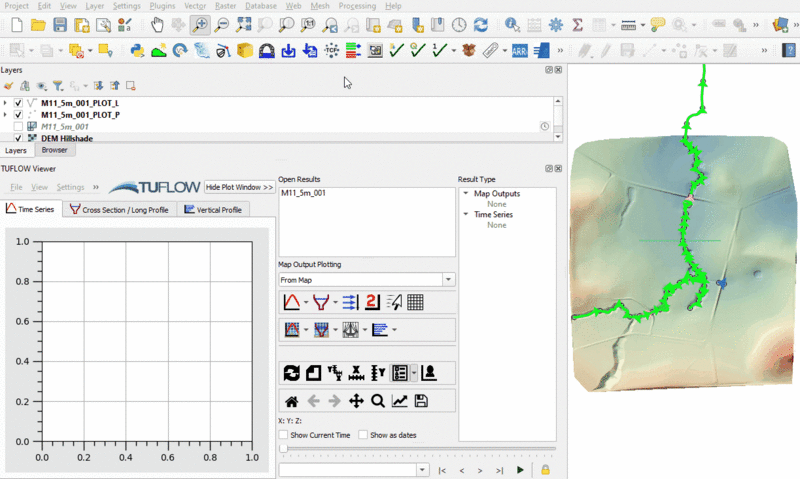Uncheck the M11_5m_001_PLOT_L layer checkbox

(19, 103)
